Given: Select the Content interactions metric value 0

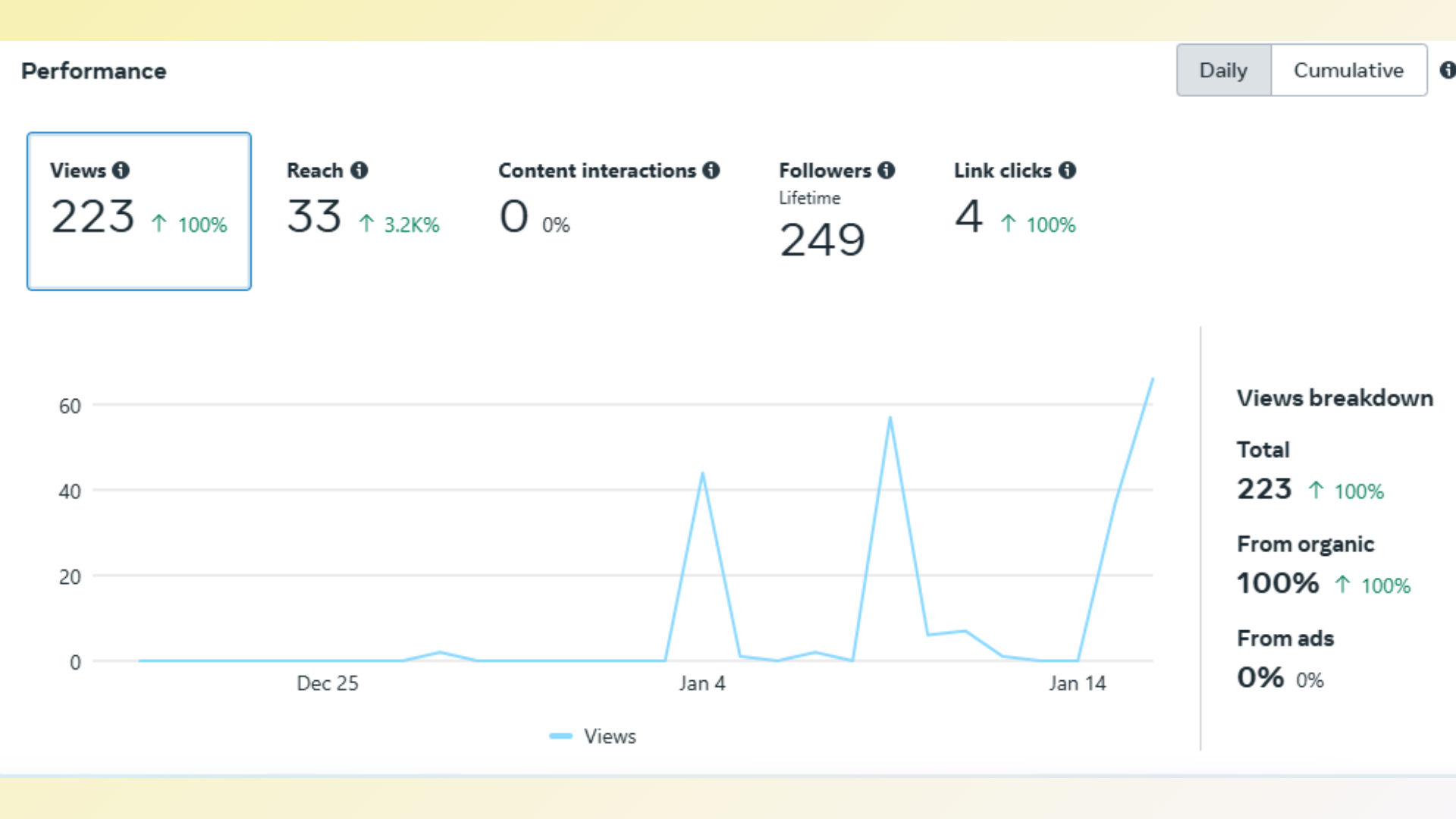Looking at the screenshot, I should 514,217.
